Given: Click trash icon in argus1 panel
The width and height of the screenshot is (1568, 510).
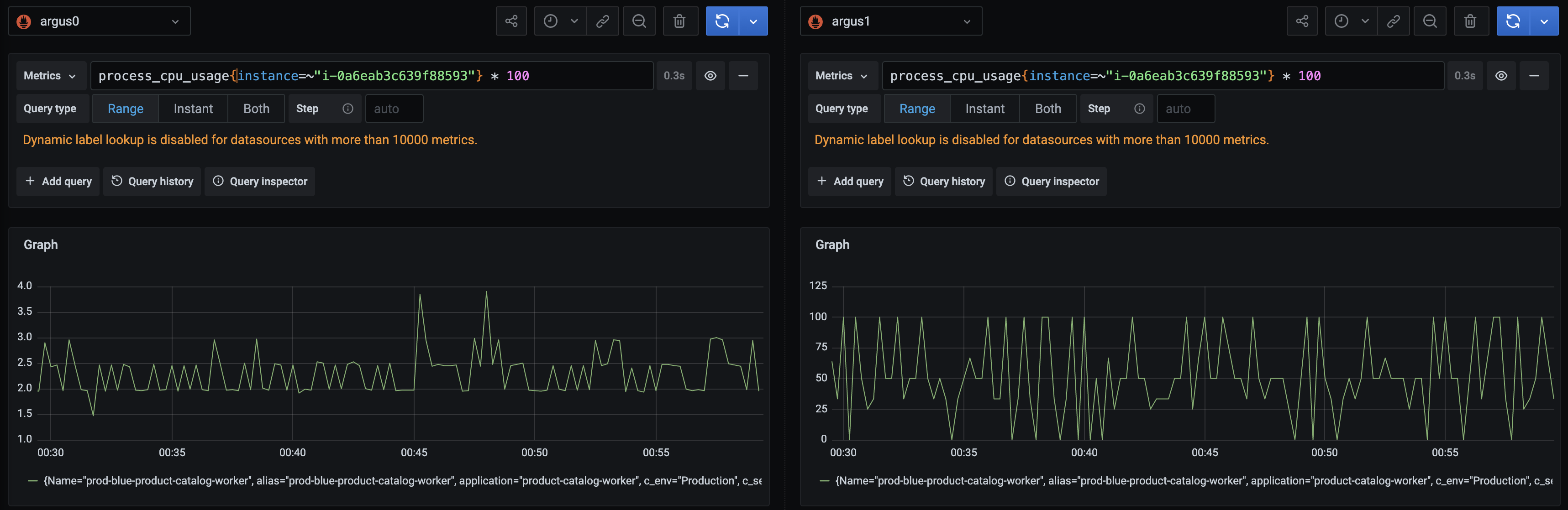Looking at the screenshot, I should [x=1469, y=21].
